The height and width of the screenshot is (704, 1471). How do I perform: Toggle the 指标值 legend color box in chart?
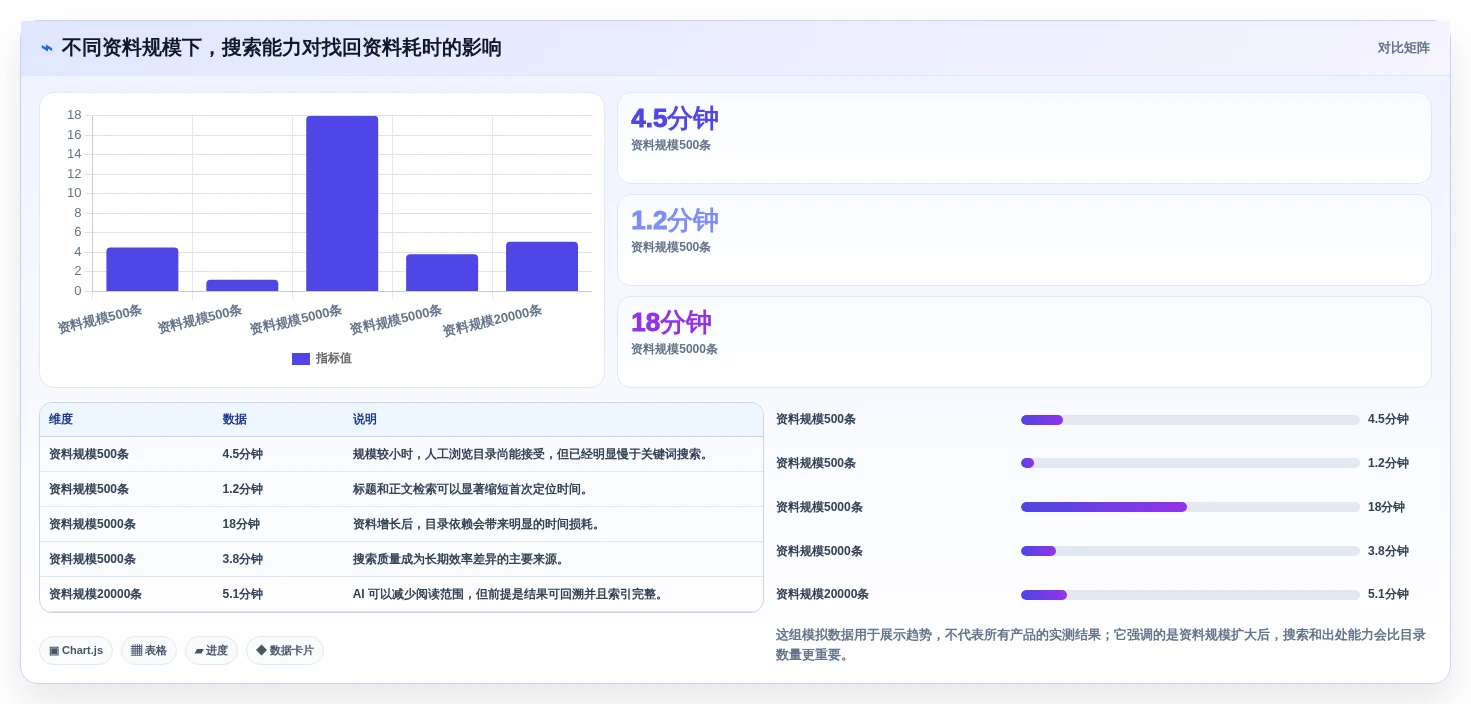[x=301, y=359]
